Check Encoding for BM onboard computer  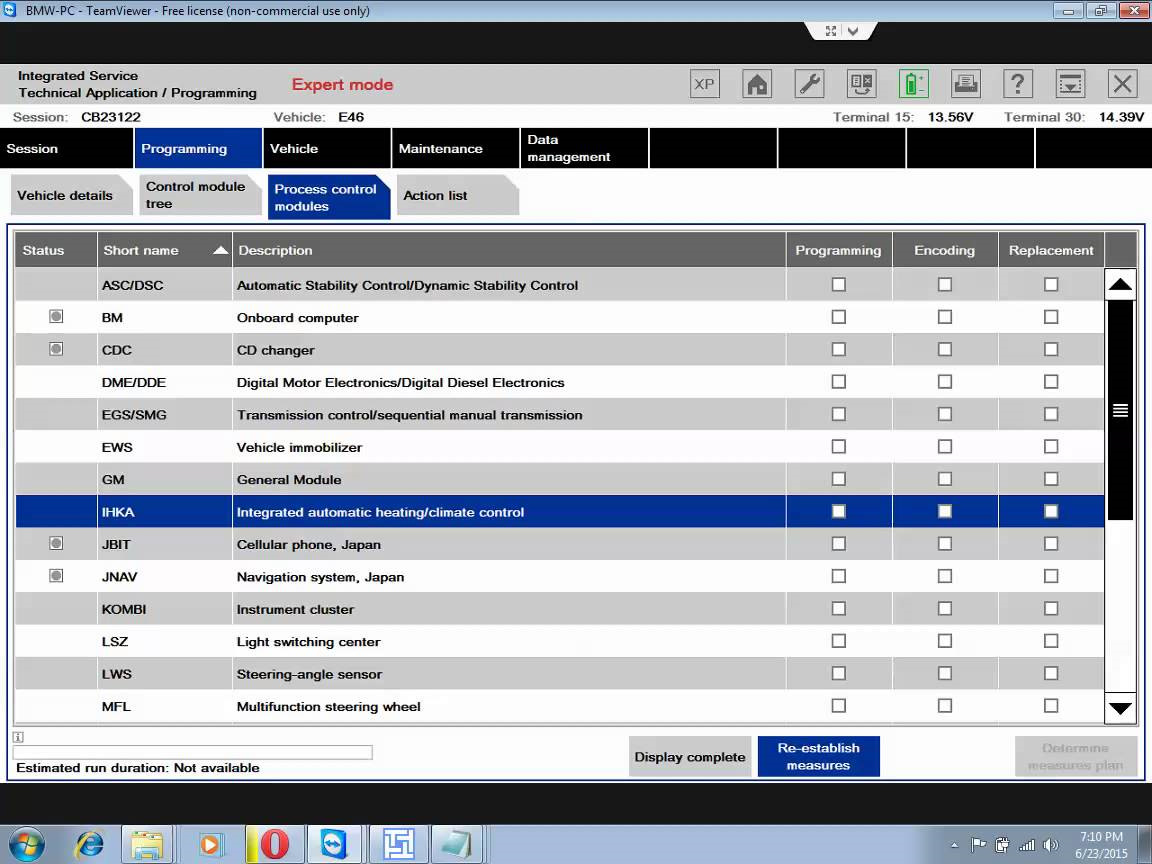[945, 317]
